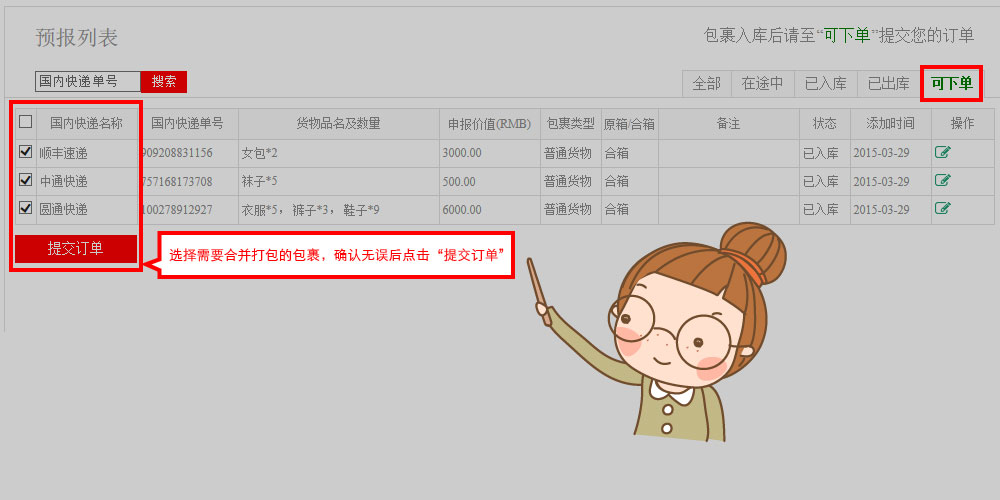Click the 国内快递单号 column header

[188, 124]
